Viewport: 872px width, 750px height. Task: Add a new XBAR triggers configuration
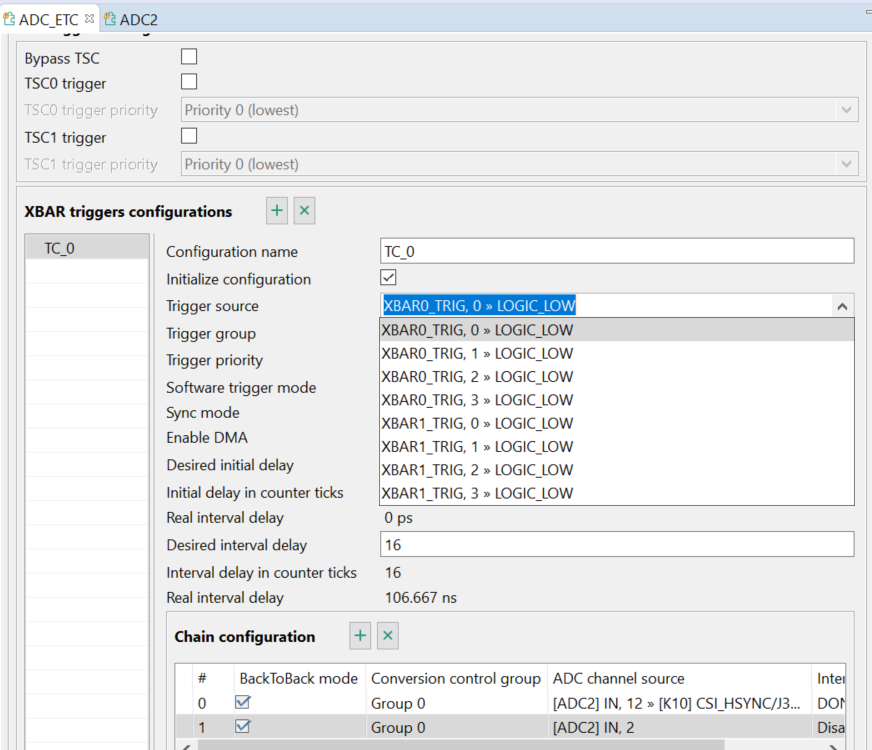(276, 210)
